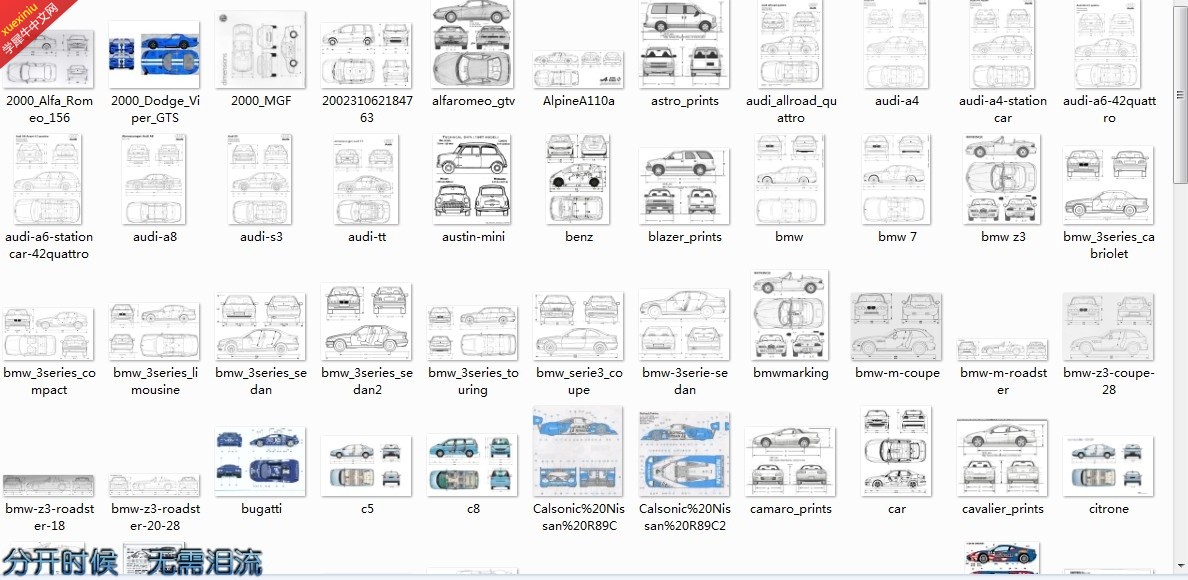Open the bmwmarking thumbnail
Image resolution: width=1188 pixels, height=580 pixels.
click(789, 315)
